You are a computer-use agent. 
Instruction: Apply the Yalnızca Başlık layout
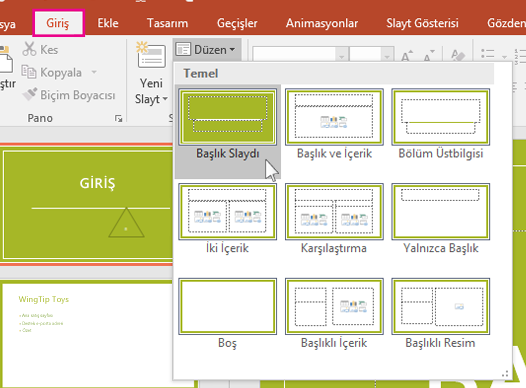click(x=440, y=219)
